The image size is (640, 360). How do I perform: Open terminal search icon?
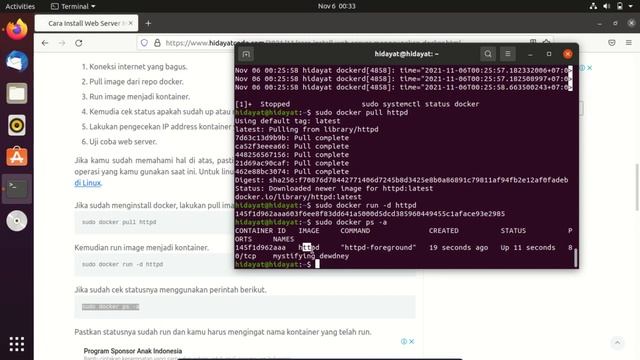pos(488,54)
